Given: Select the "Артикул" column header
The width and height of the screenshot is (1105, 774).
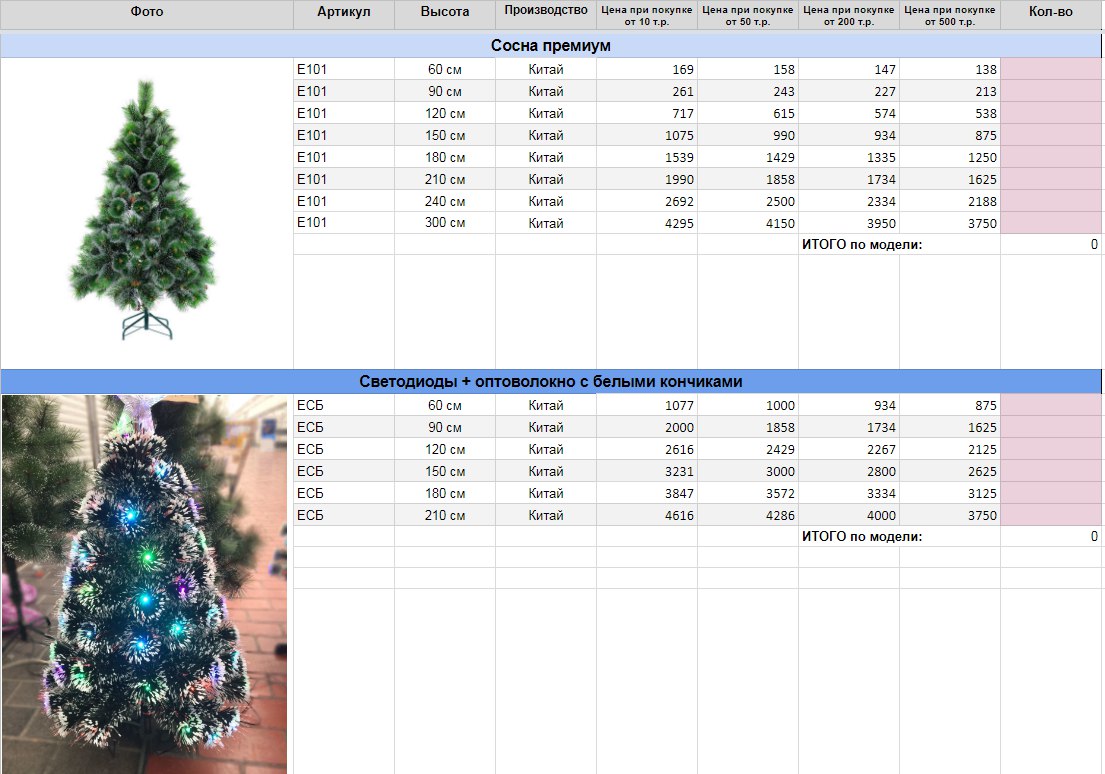Looking at the screenshot, I should pyautogui.click(x=343, y=12).
